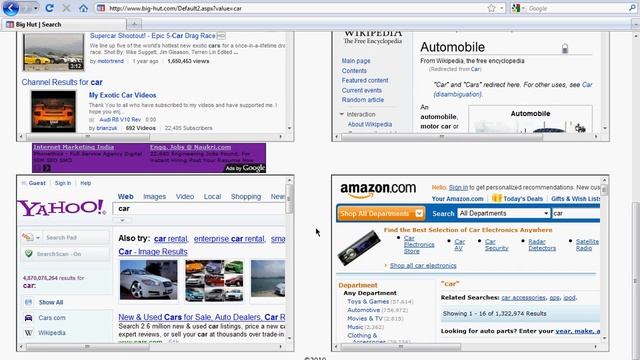Open Help link in Yahoo panel
The width and height of the screenshot is (640, 360).
pyautogui.click(x=86, y=183)
